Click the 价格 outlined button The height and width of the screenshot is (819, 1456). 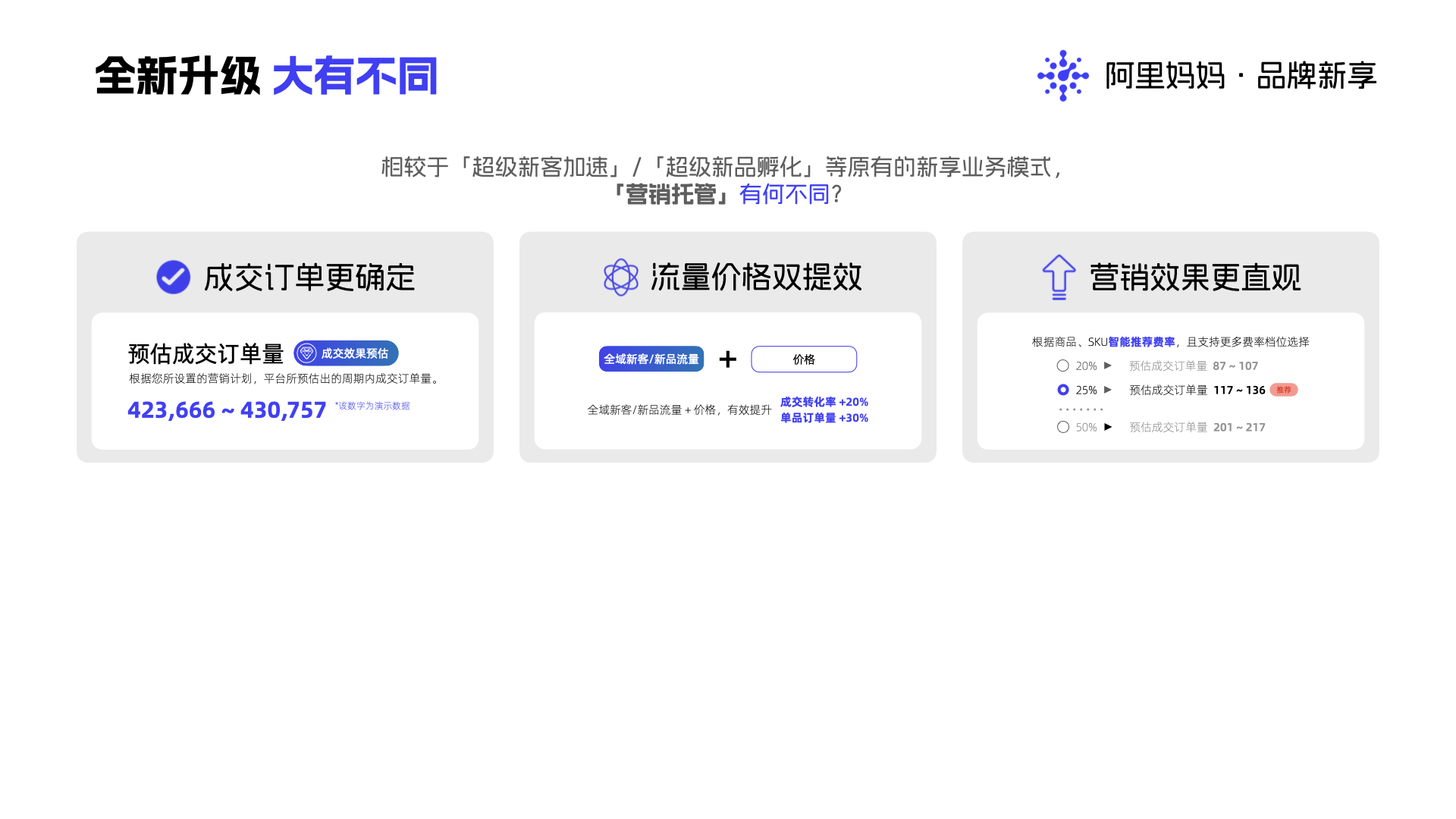click(804, 359)
